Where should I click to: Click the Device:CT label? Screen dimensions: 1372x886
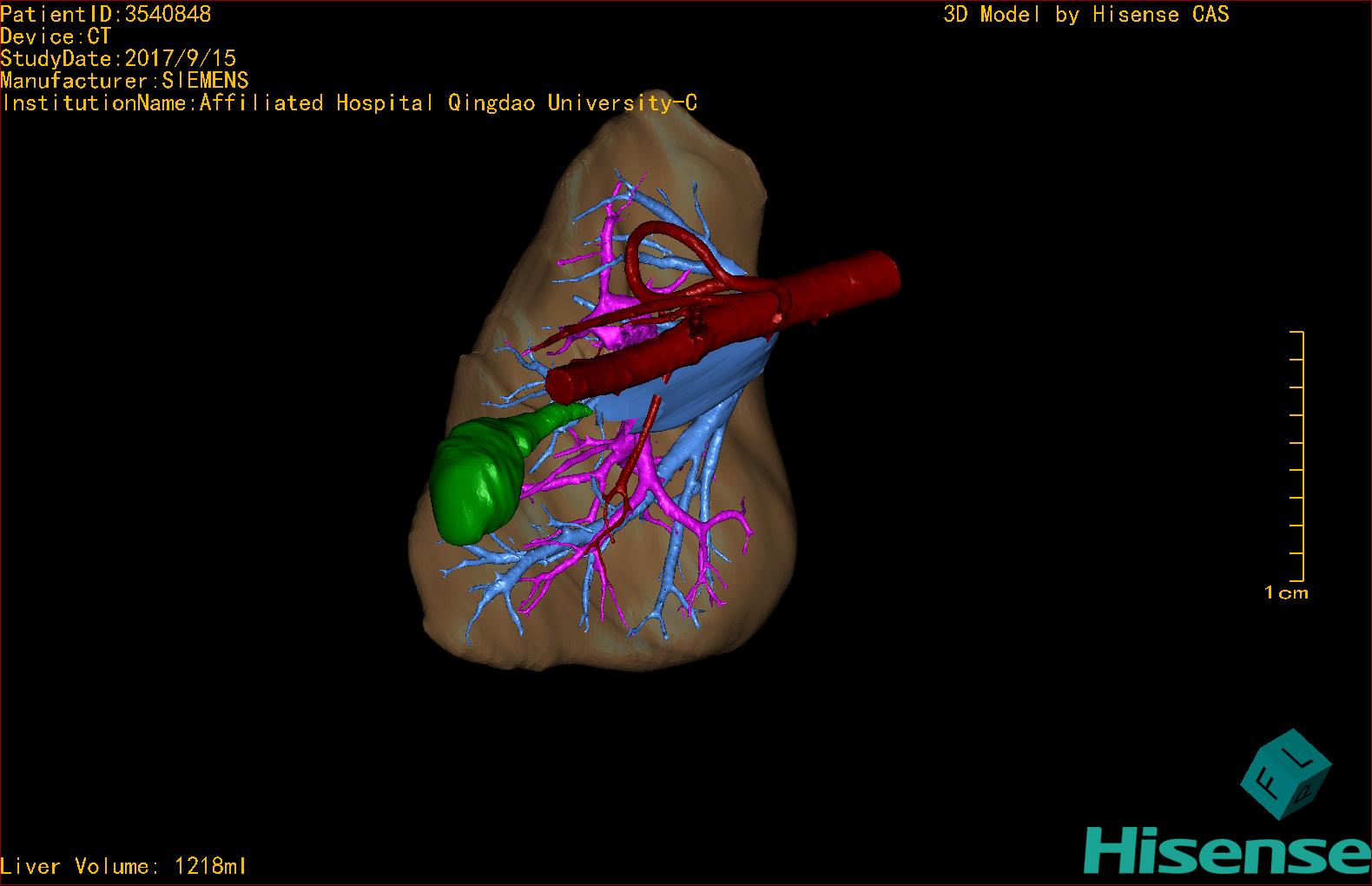click(56, 36)
